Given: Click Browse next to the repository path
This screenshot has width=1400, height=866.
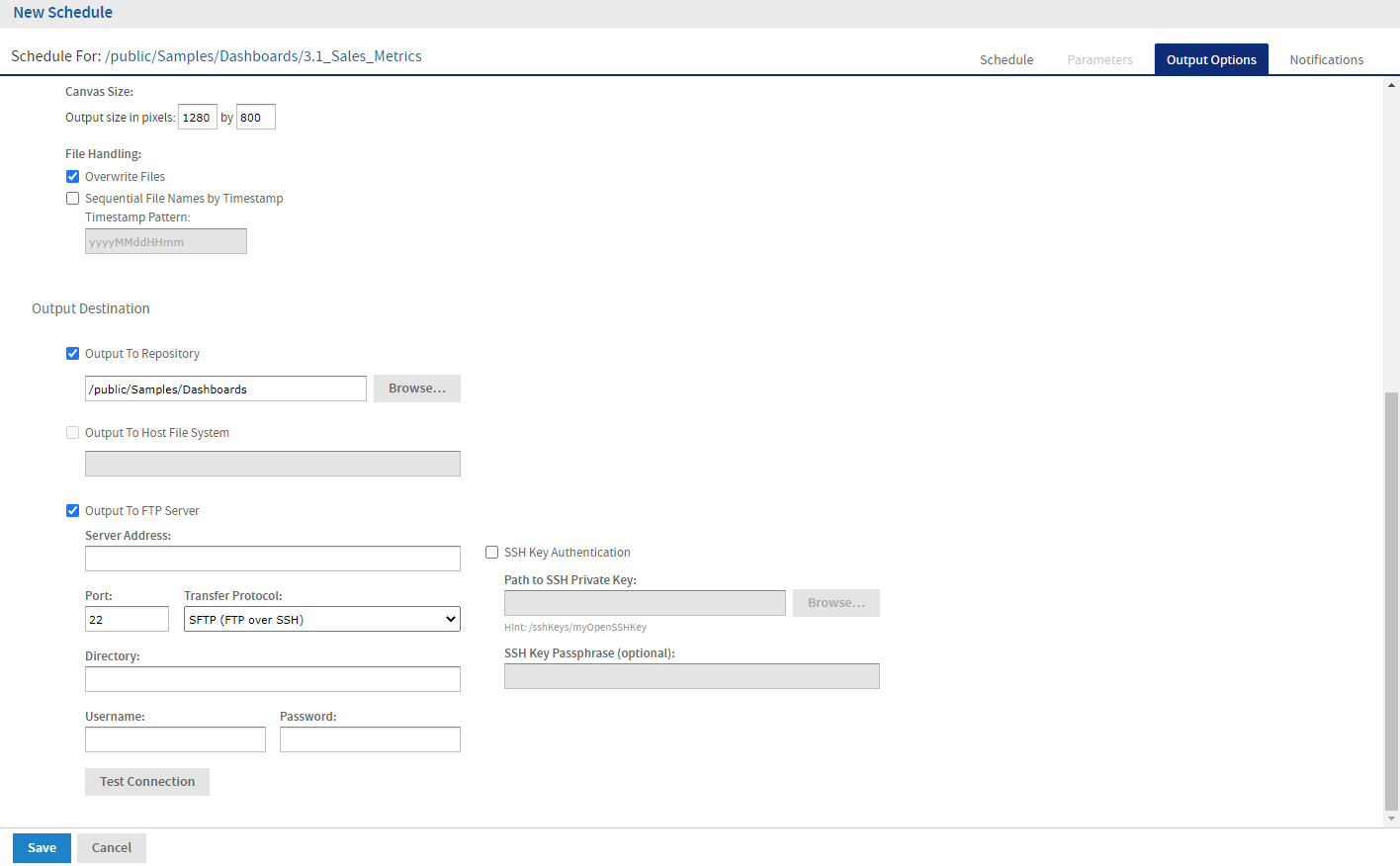Looking at the screenshot, I should [x=417, y=389].
